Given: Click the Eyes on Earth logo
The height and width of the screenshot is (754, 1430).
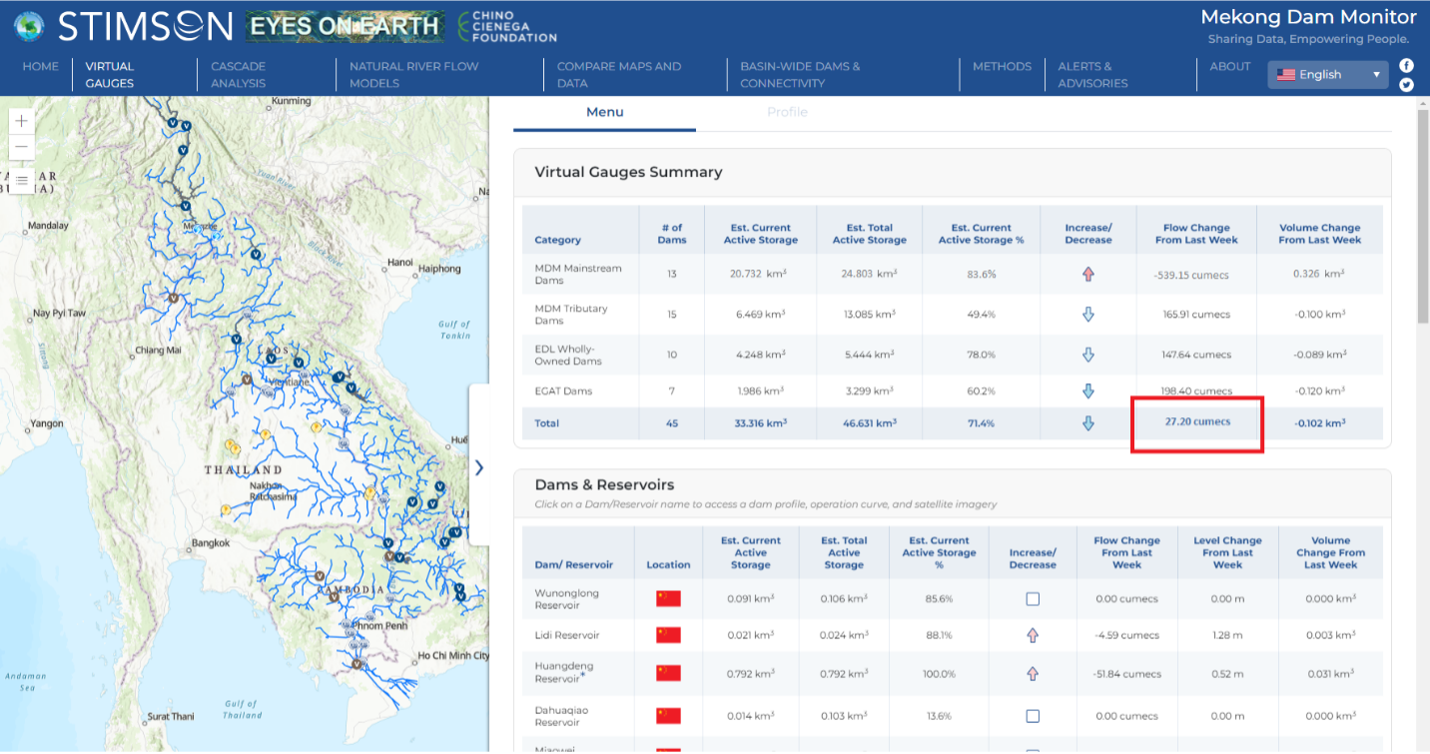Looking at the screenshot, I should tap(345, 27).
